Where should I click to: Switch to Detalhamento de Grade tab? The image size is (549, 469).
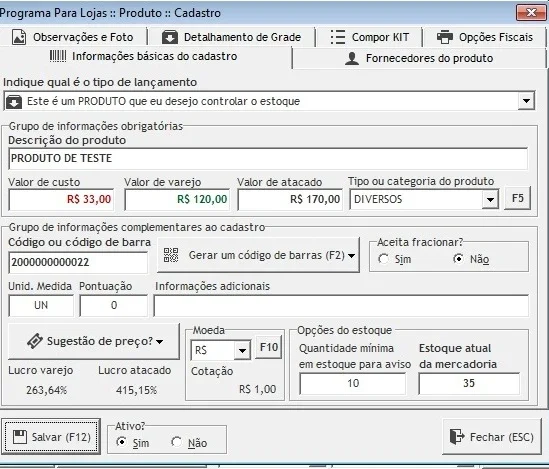pos(232,37)
